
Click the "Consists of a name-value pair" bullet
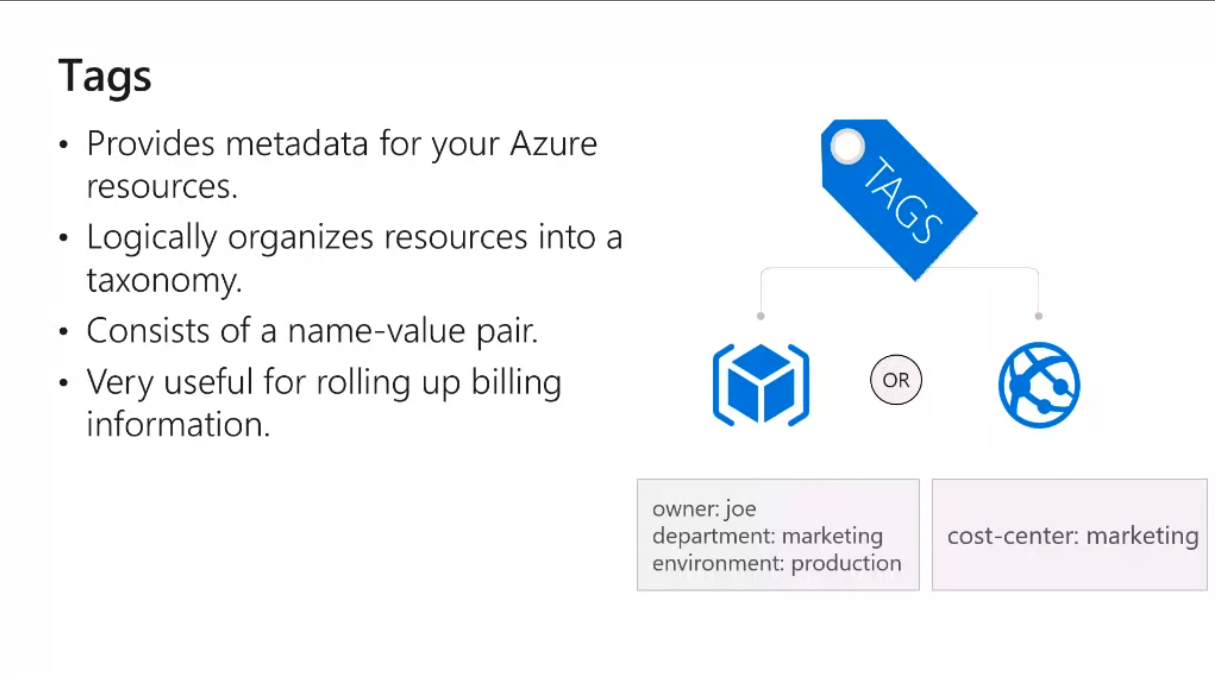click(312, 331)
